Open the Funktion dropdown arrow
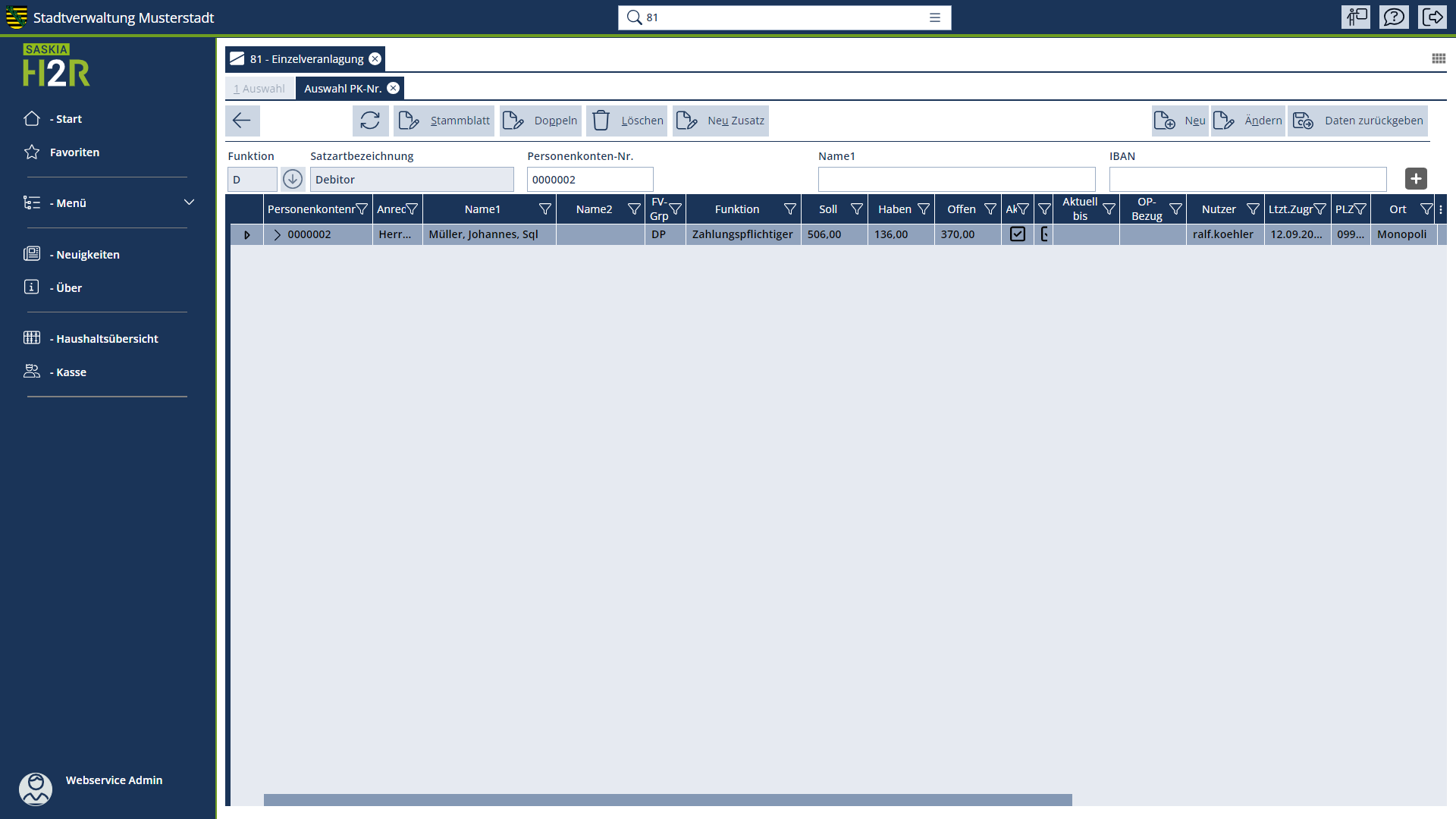 point(293,180)
